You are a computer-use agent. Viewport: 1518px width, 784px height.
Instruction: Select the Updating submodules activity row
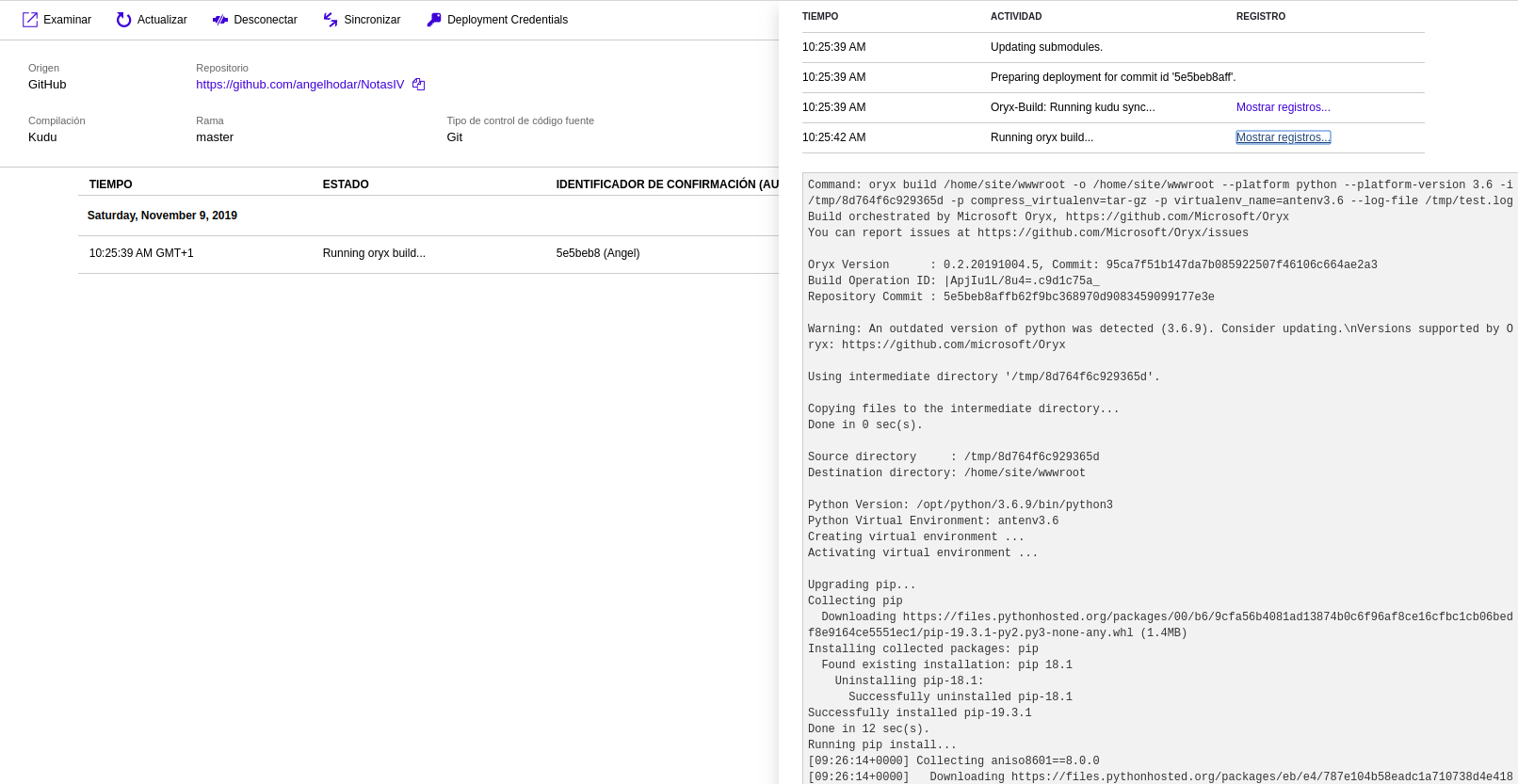click(x=1113, y=47)
